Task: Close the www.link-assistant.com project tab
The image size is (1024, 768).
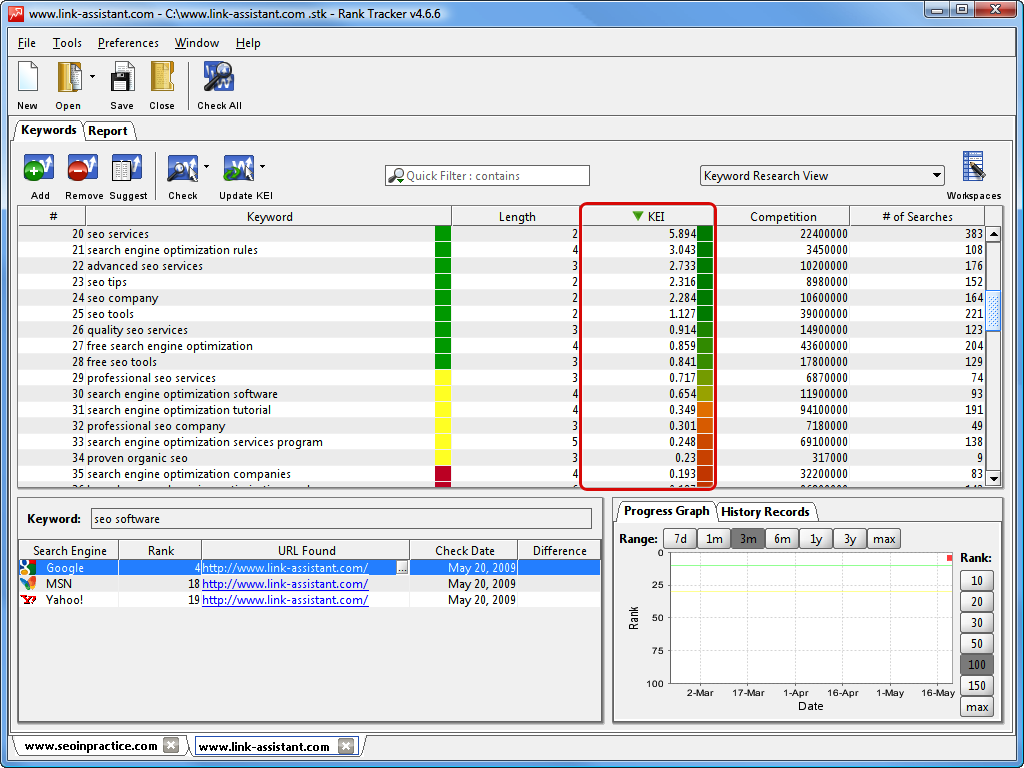Action: coord(346,746)
